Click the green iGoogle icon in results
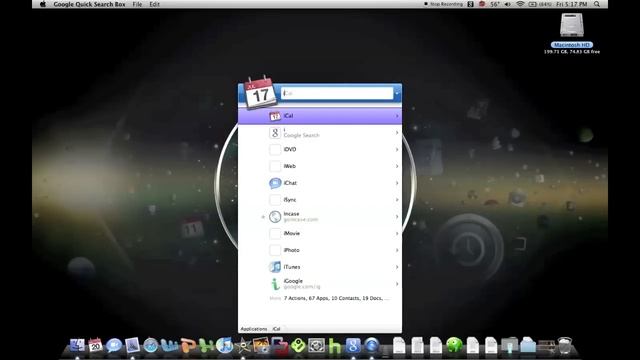The image size is (640, 360). tap(275, 284)
